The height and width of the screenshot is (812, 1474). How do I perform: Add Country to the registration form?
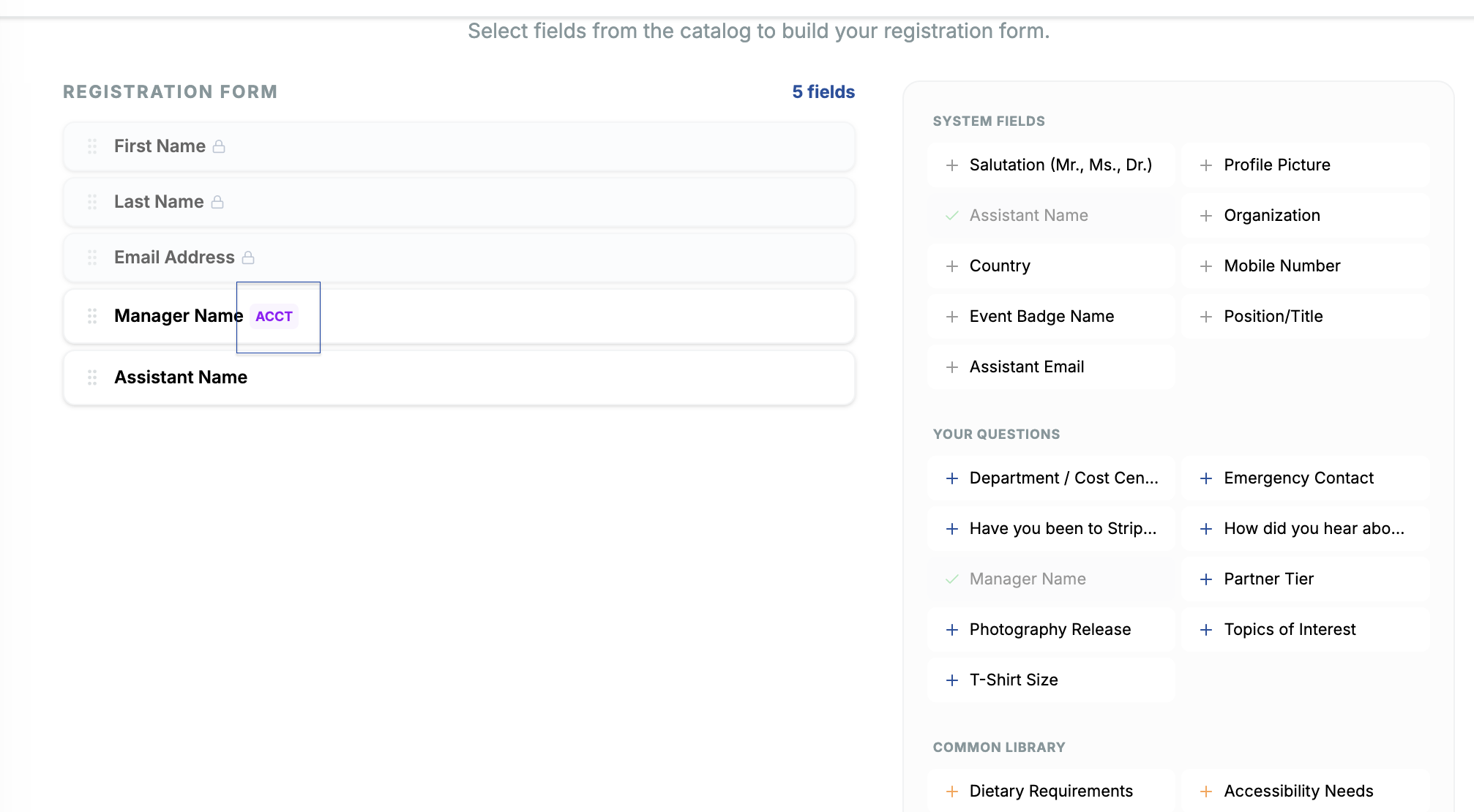[x=1051, y=266]
